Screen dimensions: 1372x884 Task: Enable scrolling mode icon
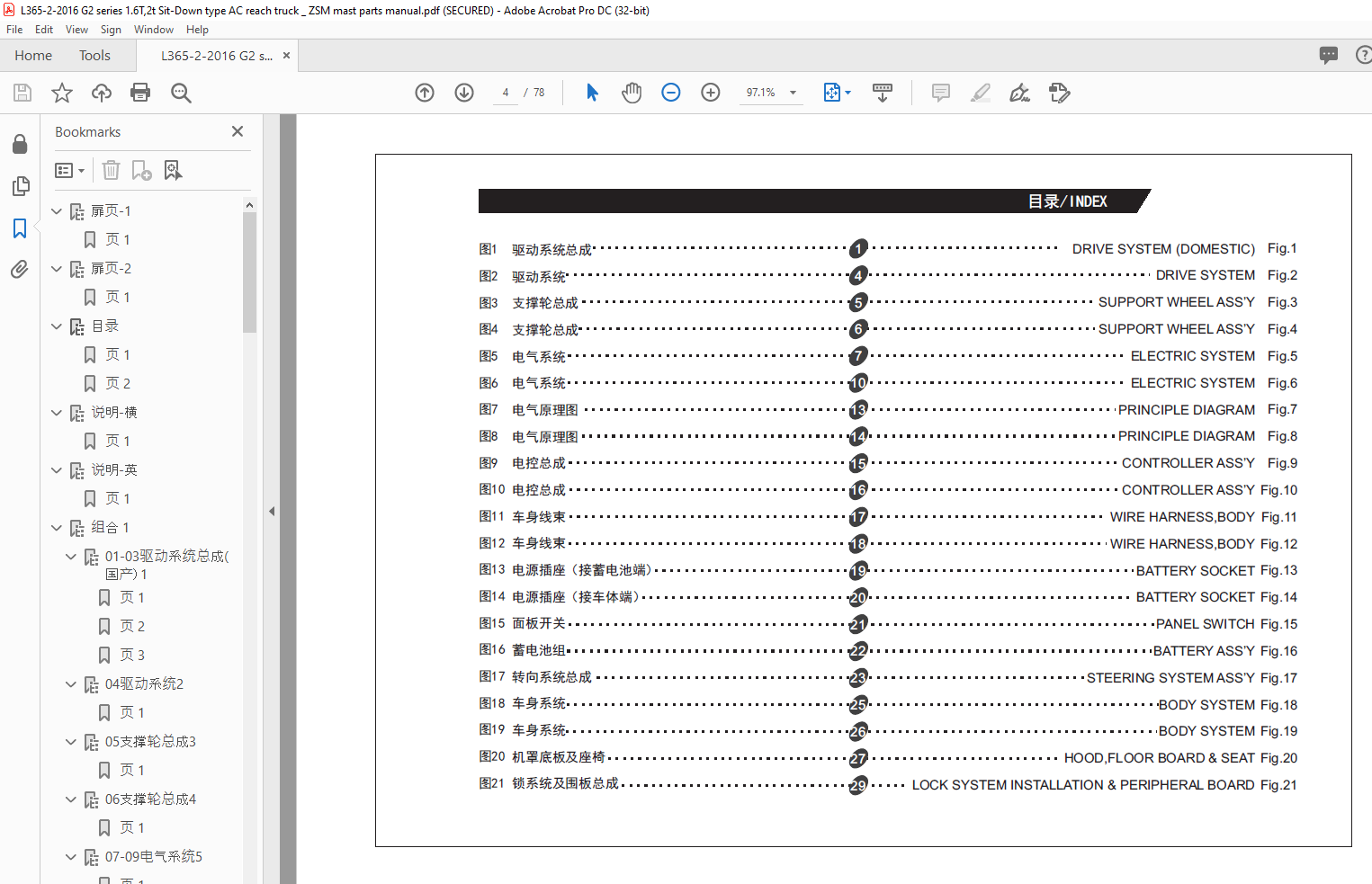click(x=883, y=93)
